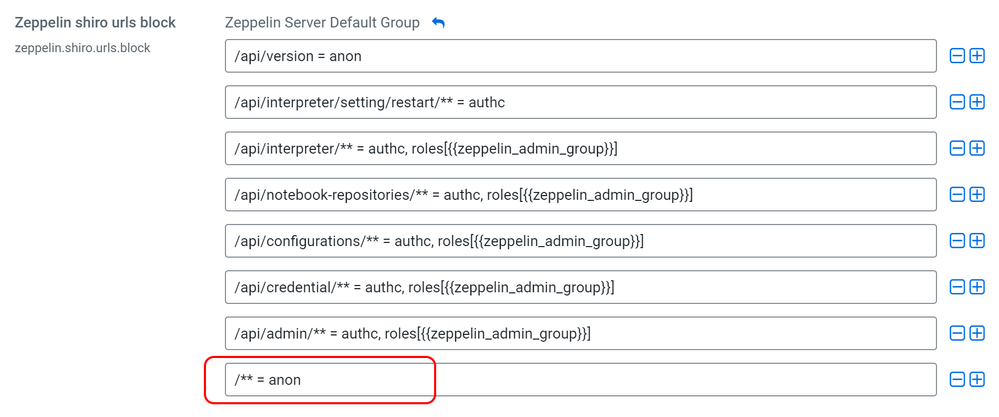Remove the /api/interpreter/** roles row
The image size is (999, 417).
pyautogui.click(x=957, y=148)
